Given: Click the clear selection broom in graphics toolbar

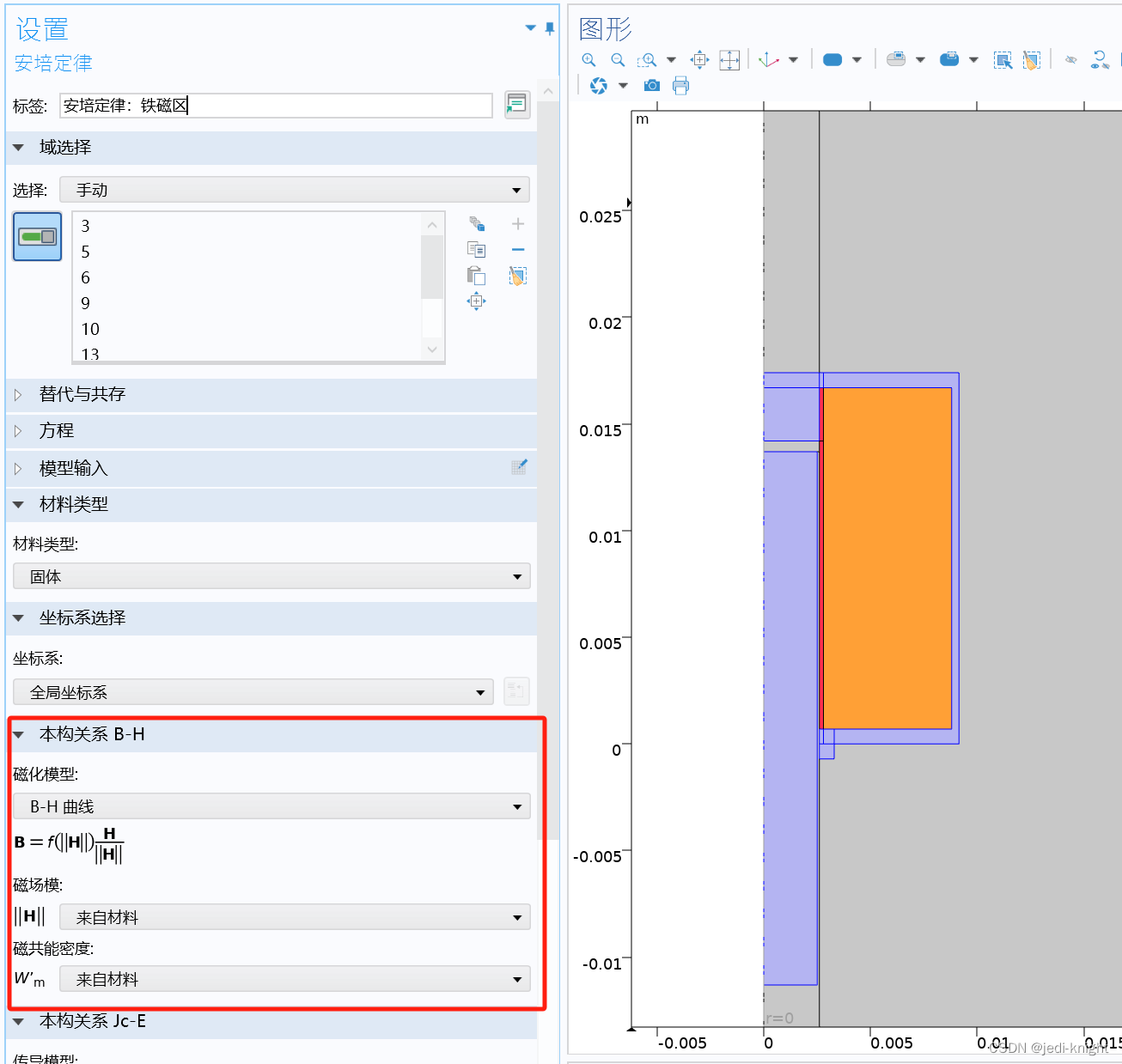Looking at the screenshot, I should pyautogui.click(x=1032, y=59).
